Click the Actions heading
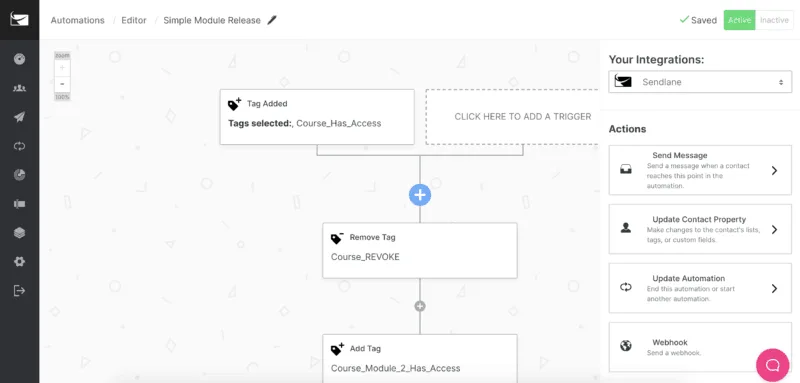This screenshot has width=800, height=383. [628, 129]
